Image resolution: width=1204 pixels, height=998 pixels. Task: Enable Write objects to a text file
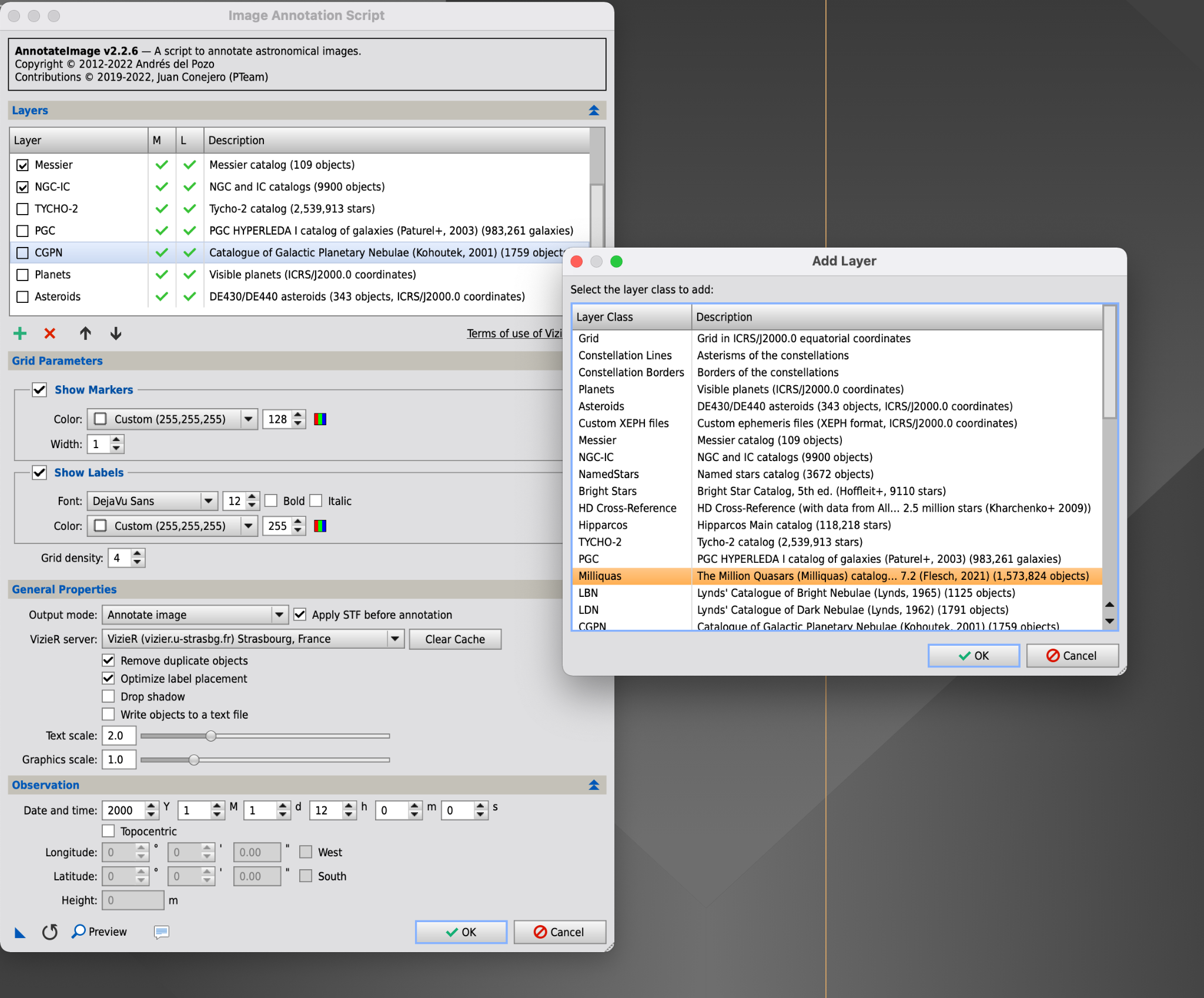[x=108, y=715]
